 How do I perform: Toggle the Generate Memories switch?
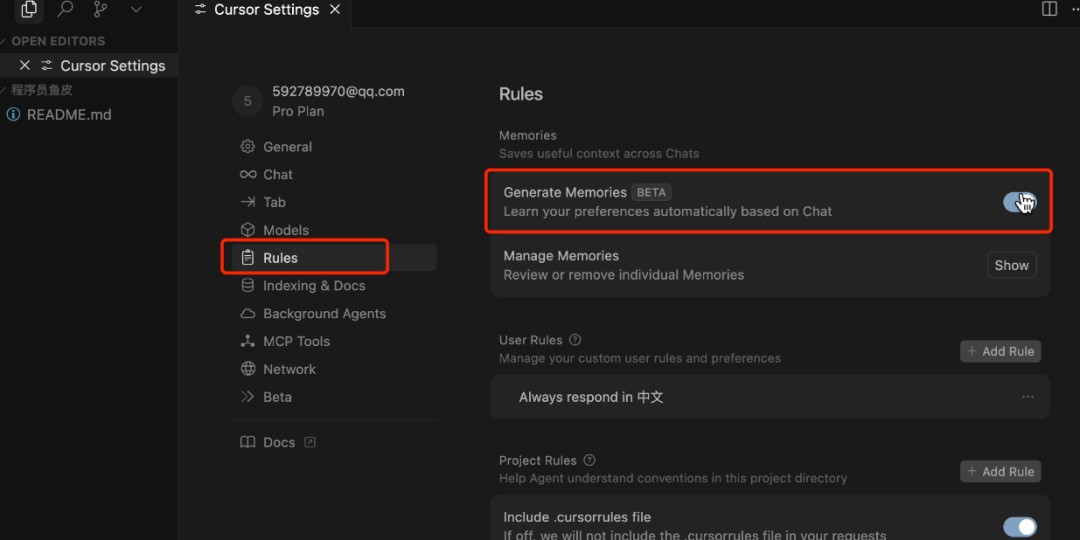1019,202
